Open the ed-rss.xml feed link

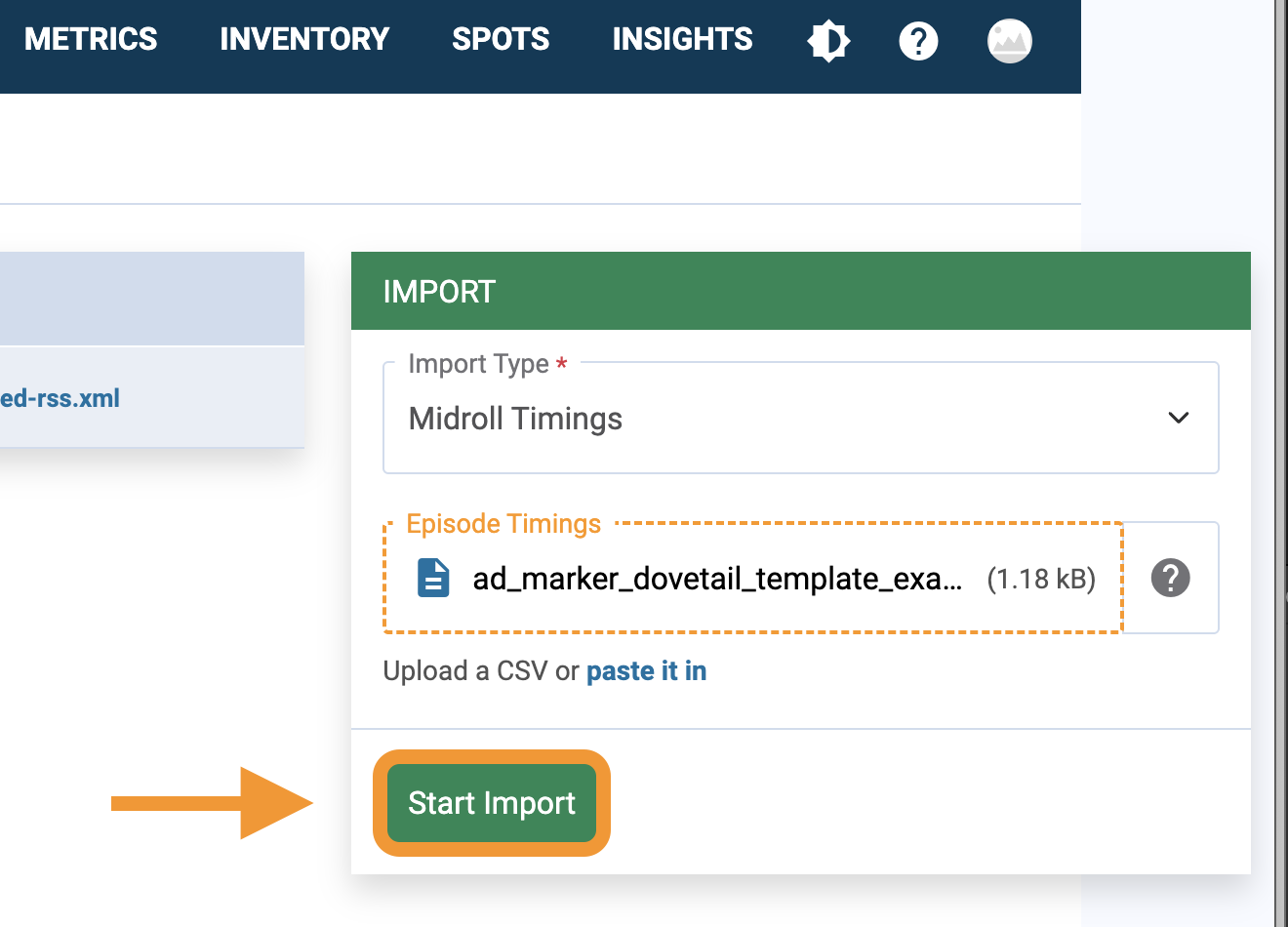coord(60,398)
